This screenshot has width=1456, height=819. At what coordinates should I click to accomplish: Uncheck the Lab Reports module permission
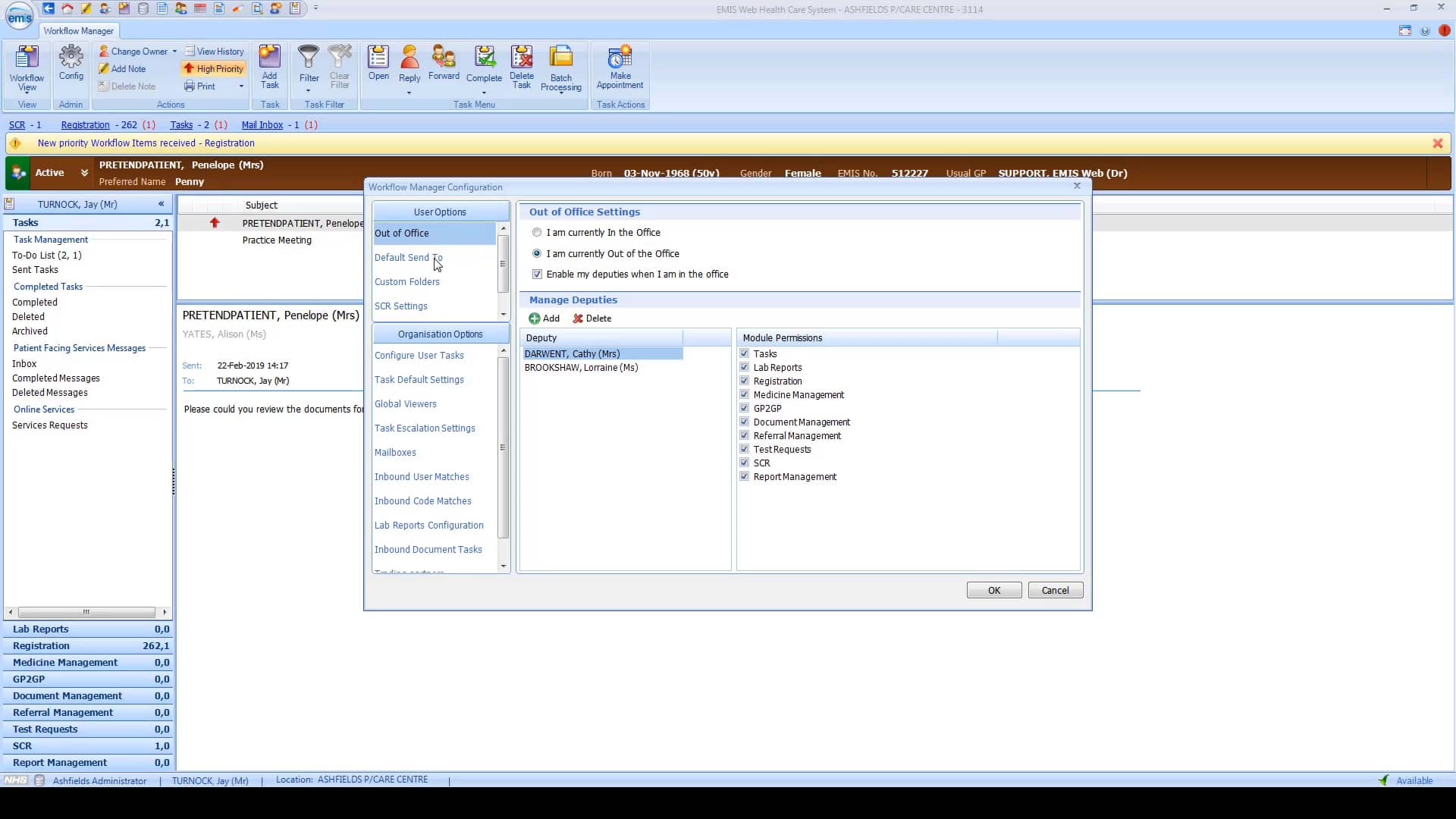pyautogui.click(x=745, y=366)
